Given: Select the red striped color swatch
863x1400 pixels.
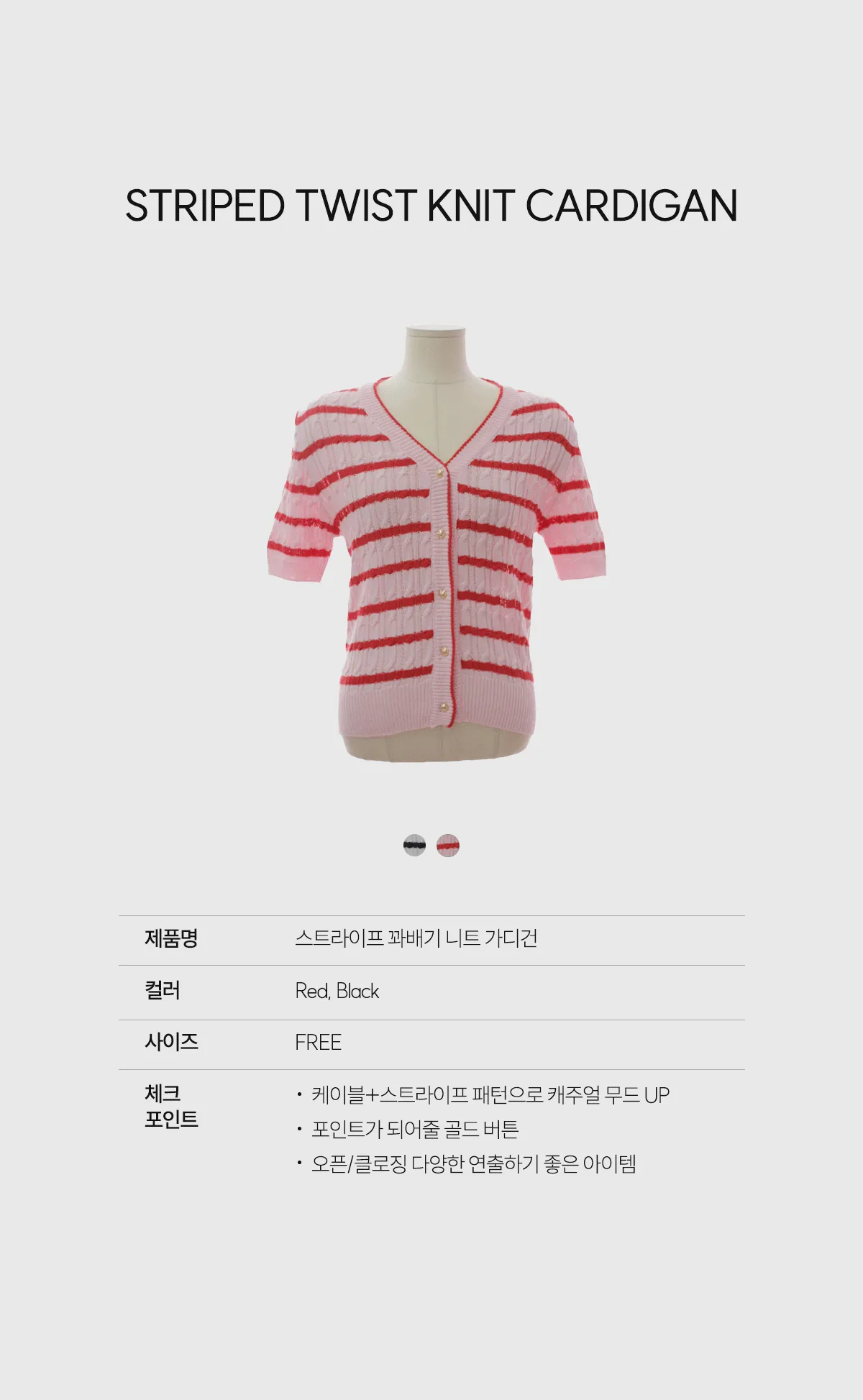Looking at the screenshot, I should pyautogui.click(x=448, y=846).
